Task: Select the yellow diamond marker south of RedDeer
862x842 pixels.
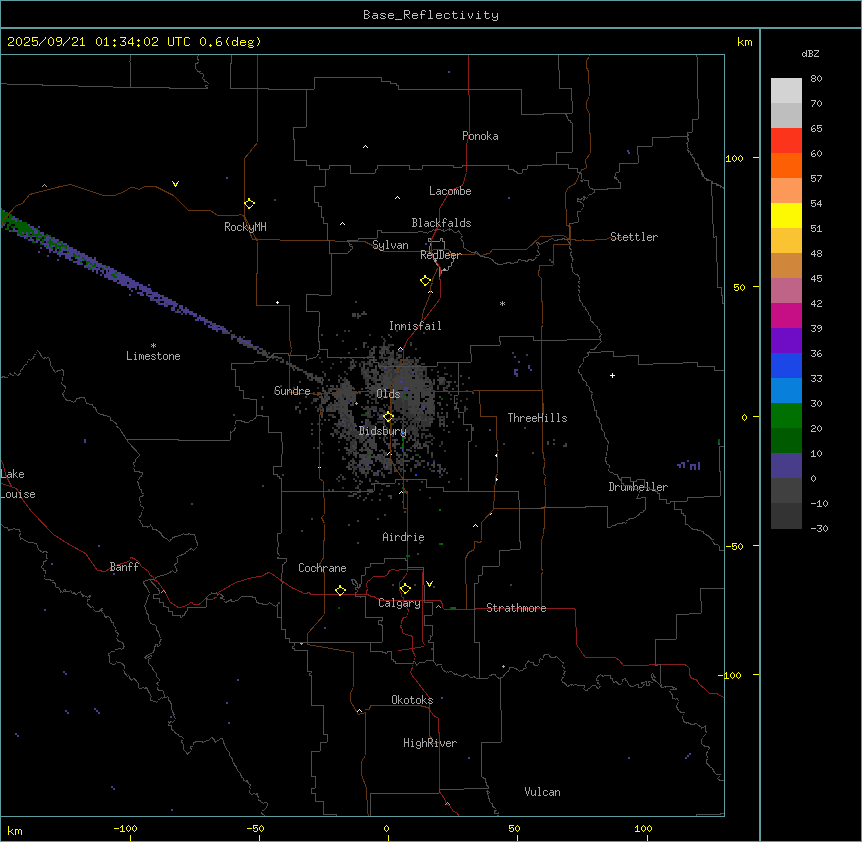Action: coord(426,281)
